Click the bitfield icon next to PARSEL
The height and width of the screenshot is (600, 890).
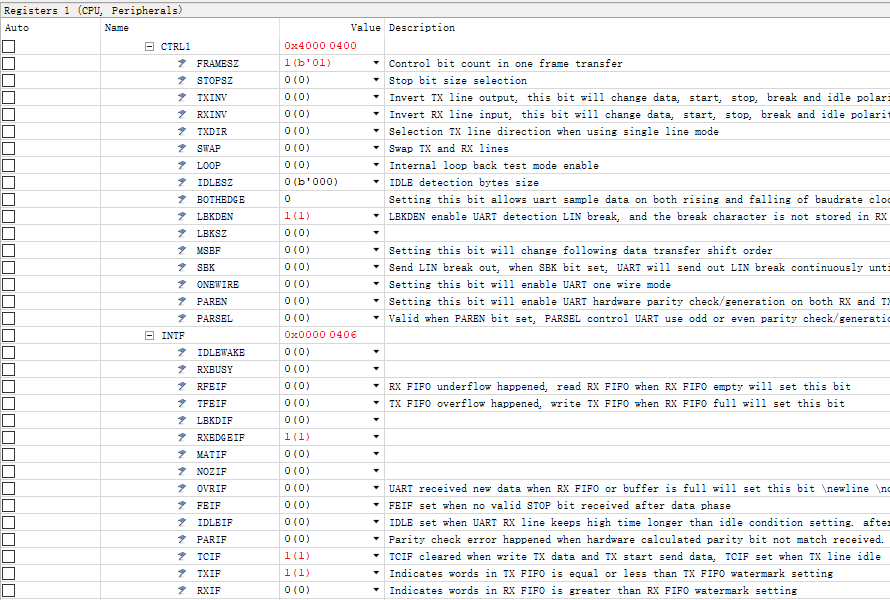pos(182,318)
